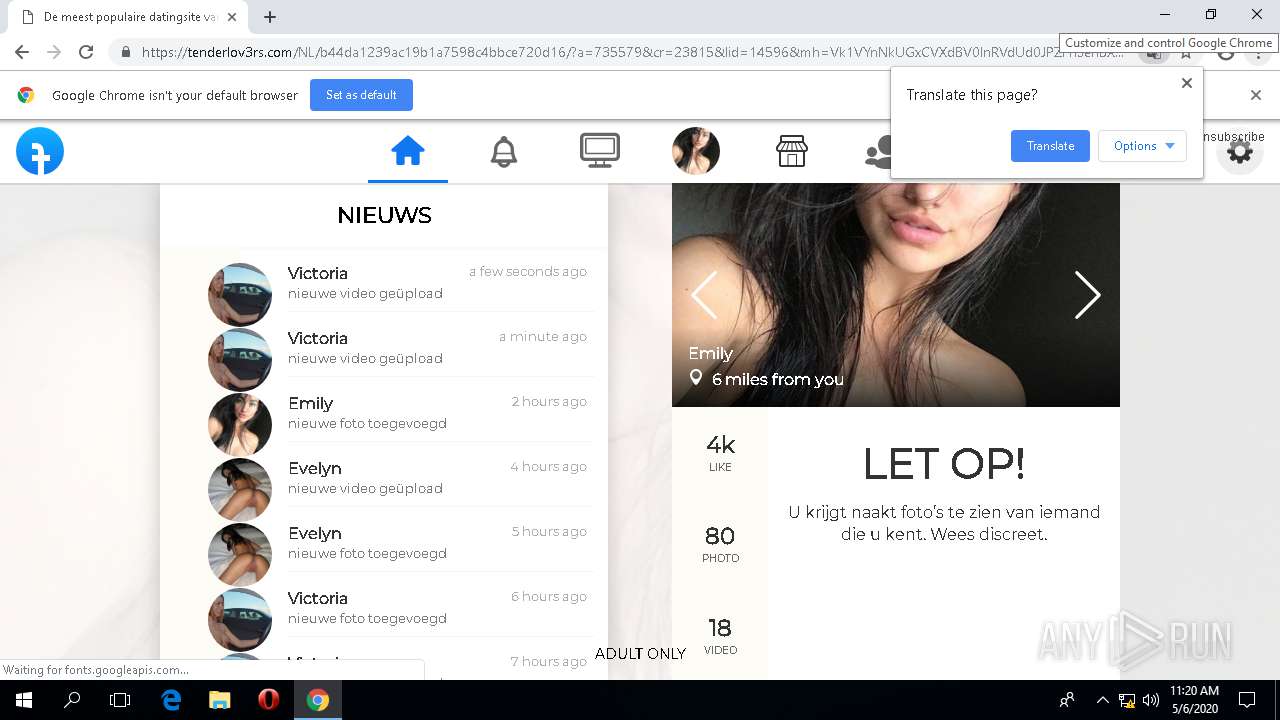Open the settings gear icon on the site
This screenshot has width=1280, height=720.
click(1240, 152)
